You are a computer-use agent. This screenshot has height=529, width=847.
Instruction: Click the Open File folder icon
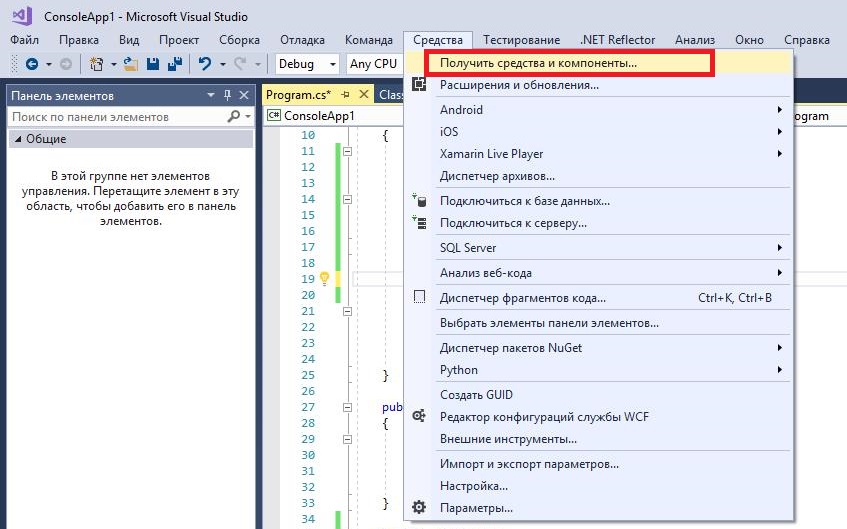[130, 64]
